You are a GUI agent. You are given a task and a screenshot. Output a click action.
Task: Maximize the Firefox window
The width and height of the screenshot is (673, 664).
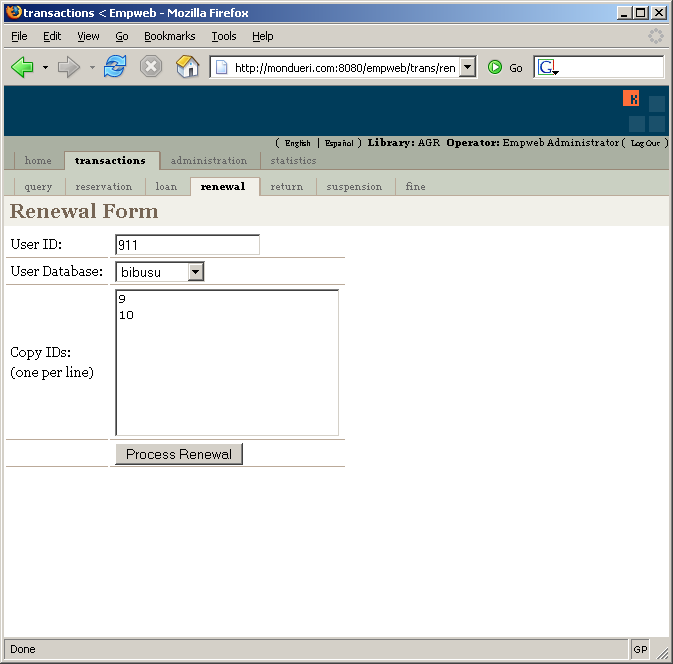pos(640,13)
